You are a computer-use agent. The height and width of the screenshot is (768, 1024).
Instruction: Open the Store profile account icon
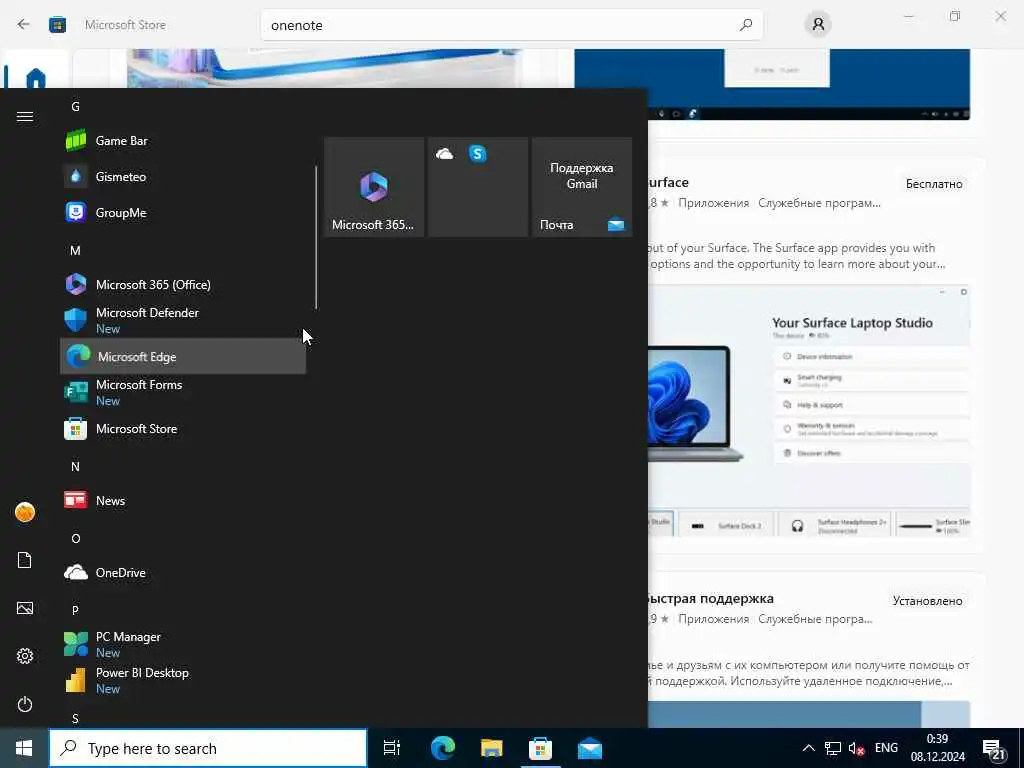pyautogui.click(x=818, y=25)
